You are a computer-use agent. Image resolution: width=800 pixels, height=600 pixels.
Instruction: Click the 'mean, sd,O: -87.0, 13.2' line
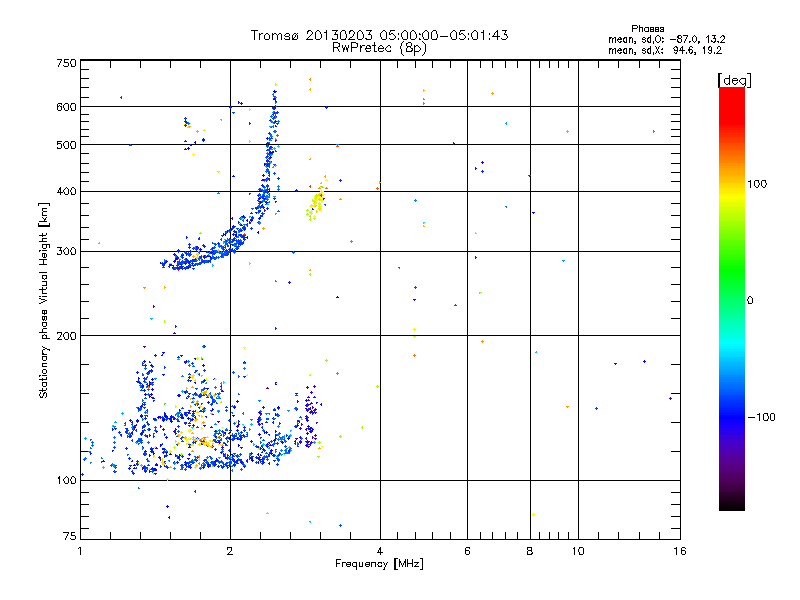click(666, 39)
